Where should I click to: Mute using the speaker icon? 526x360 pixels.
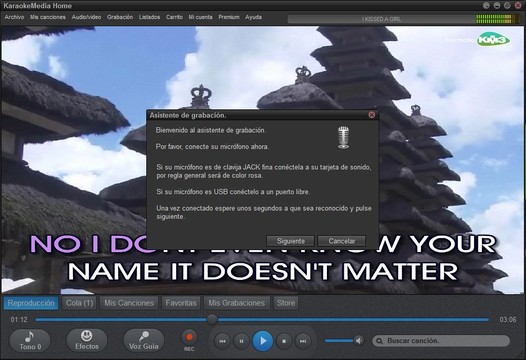[359, 341]
